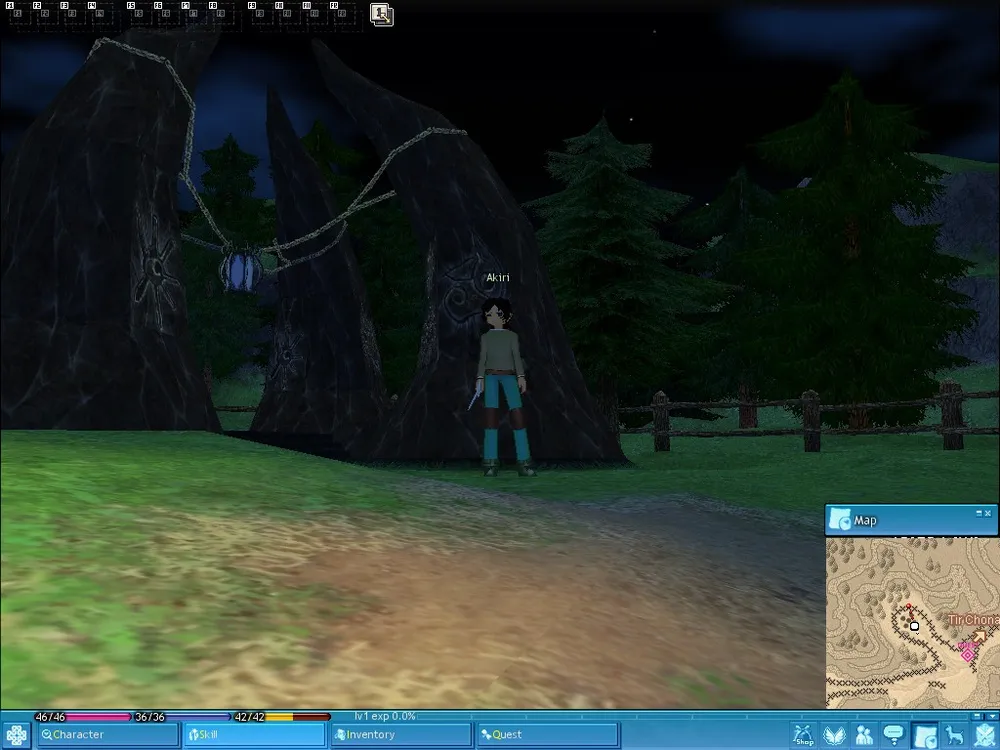
Task: Click the wings icon in the bottom bar
Action: point(834,735)
